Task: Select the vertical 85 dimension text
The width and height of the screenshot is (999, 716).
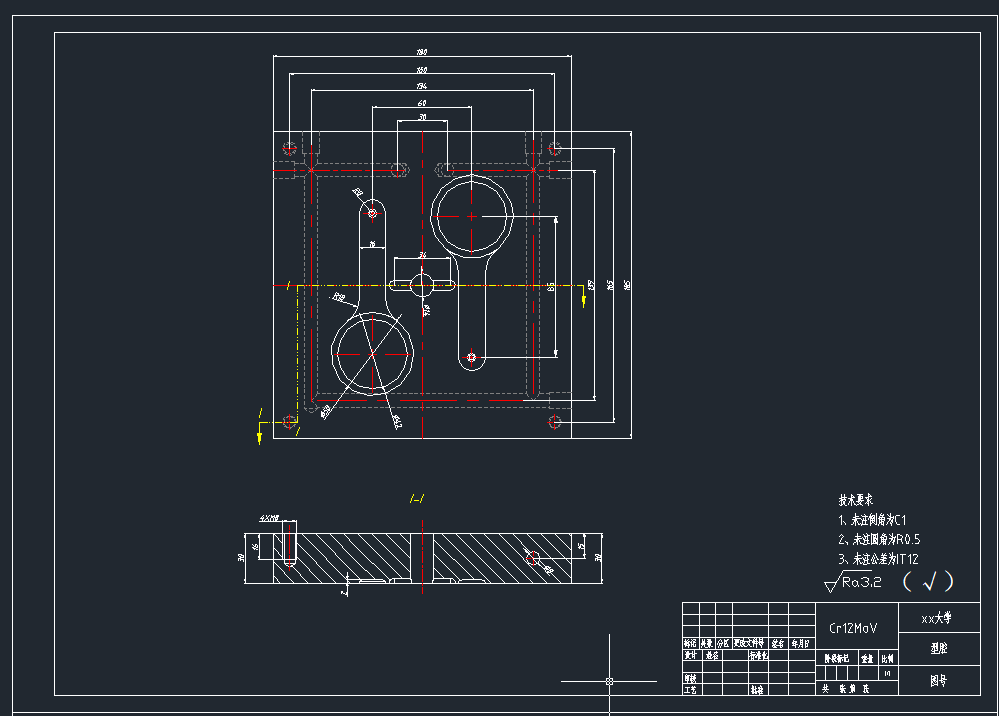Action: [x=551, y=287]
